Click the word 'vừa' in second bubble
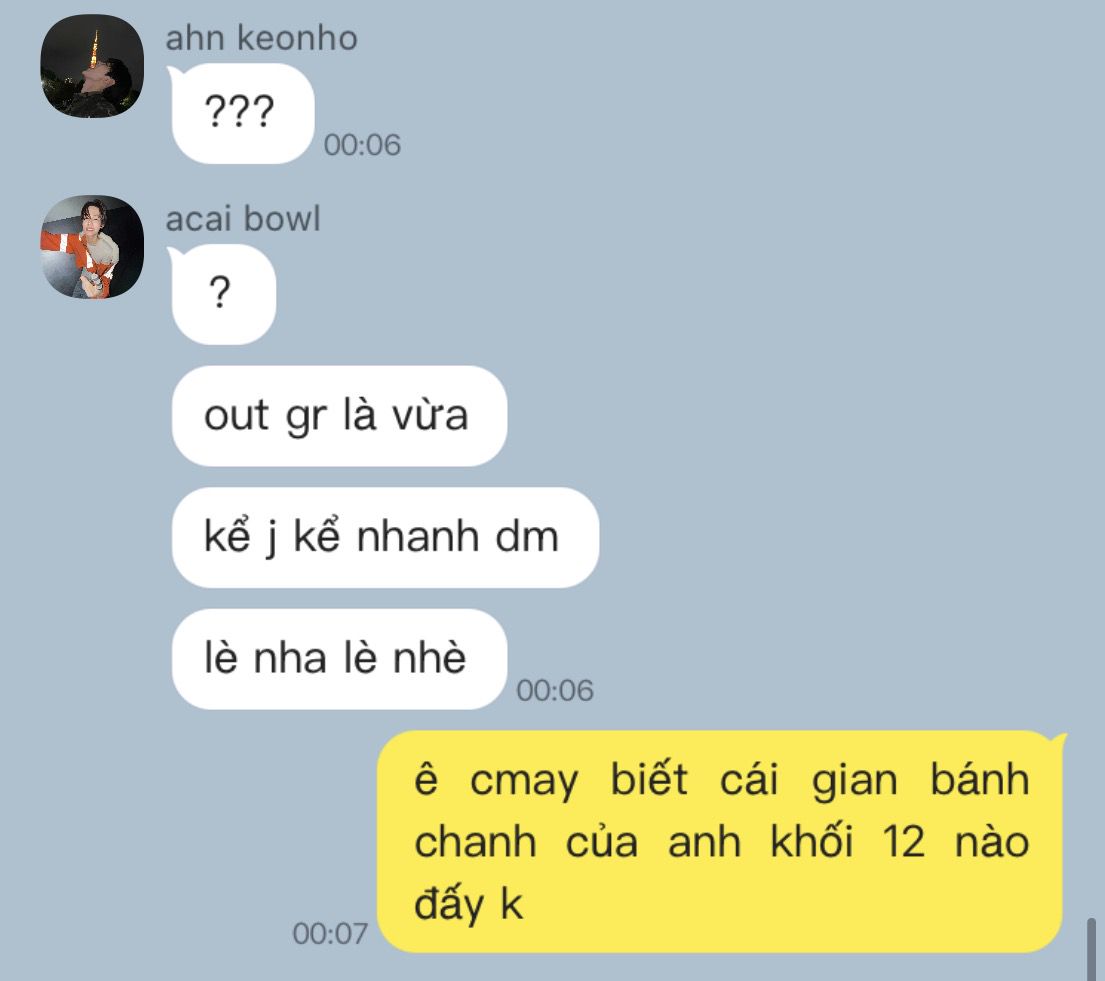Screen dimensions: 1105x981 (430, 416)
